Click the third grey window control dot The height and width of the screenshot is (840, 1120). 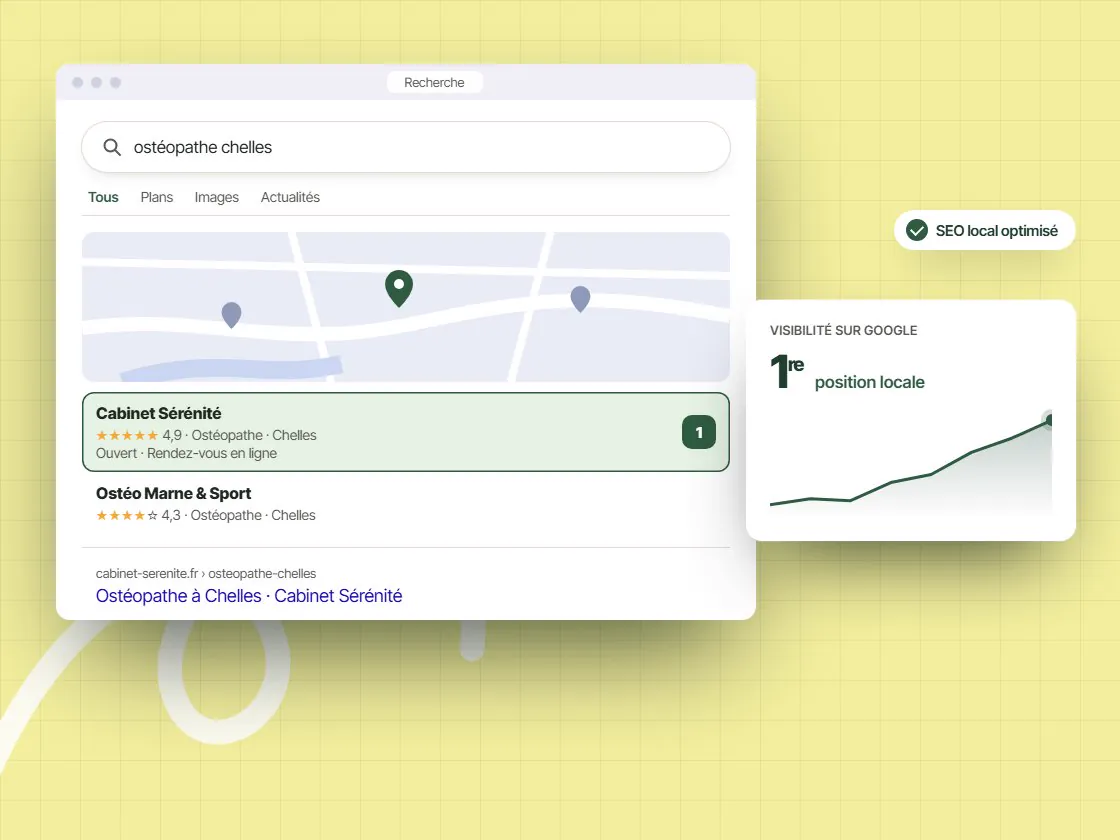[x=115, y=82]
